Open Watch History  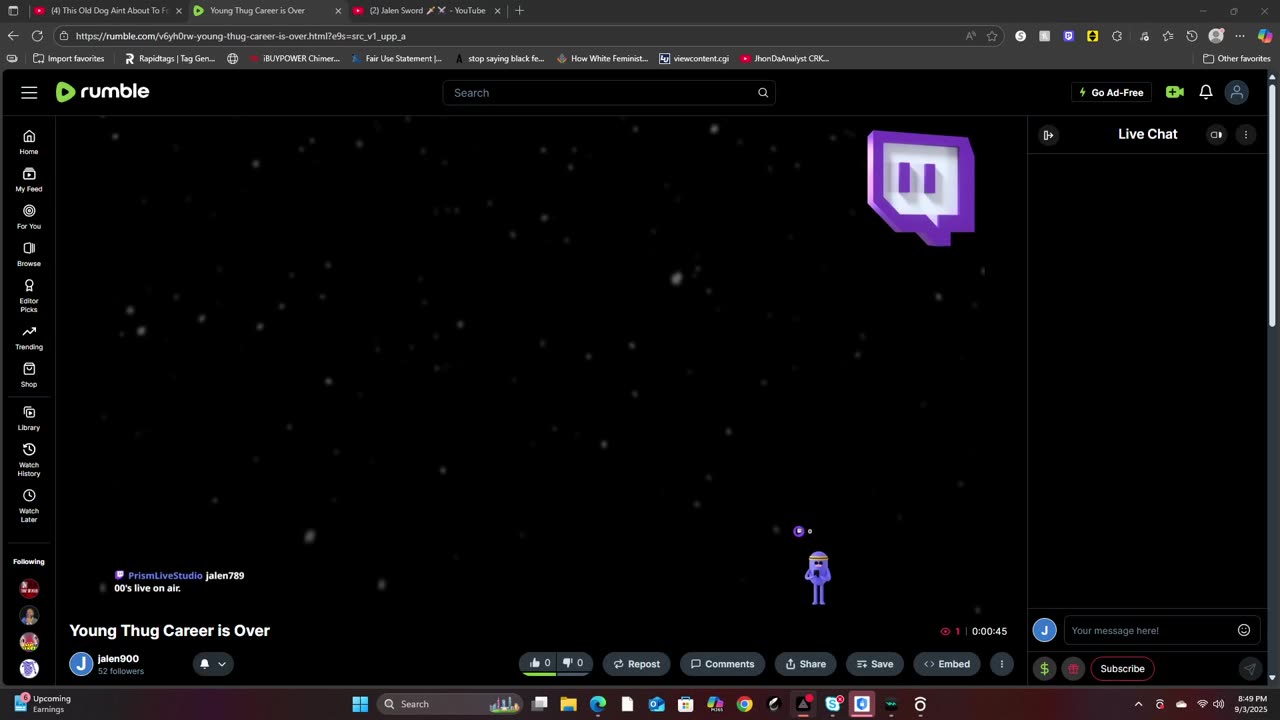pos(29,459)
